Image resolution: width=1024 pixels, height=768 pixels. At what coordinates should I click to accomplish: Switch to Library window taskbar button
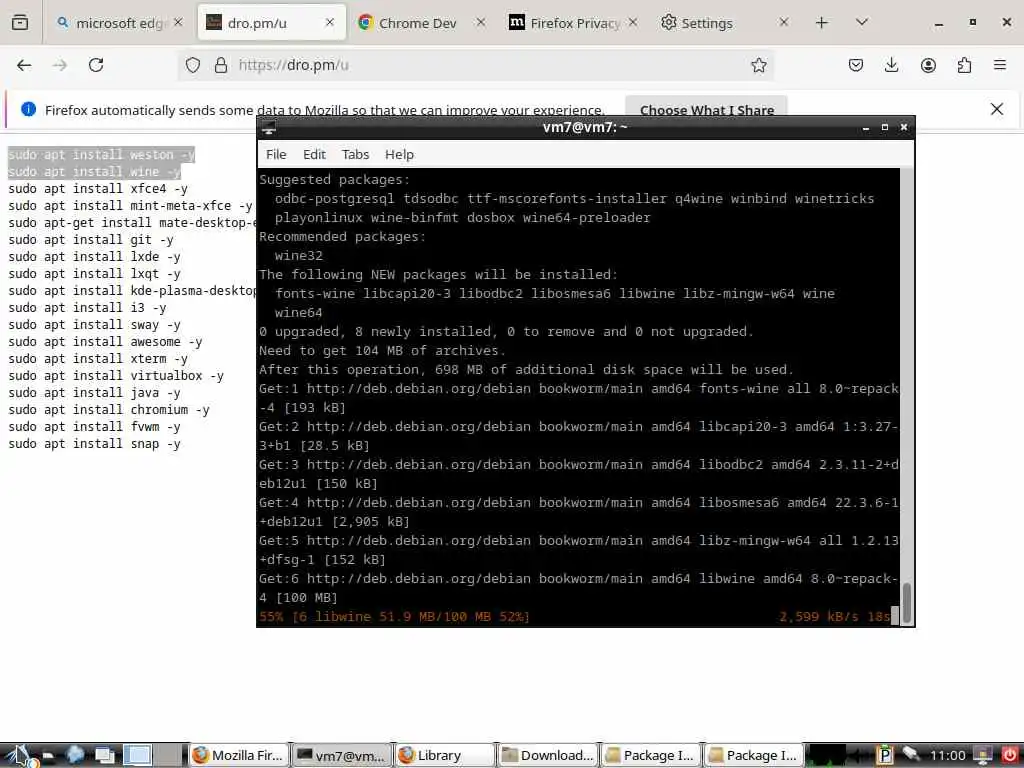coord(445,756)
